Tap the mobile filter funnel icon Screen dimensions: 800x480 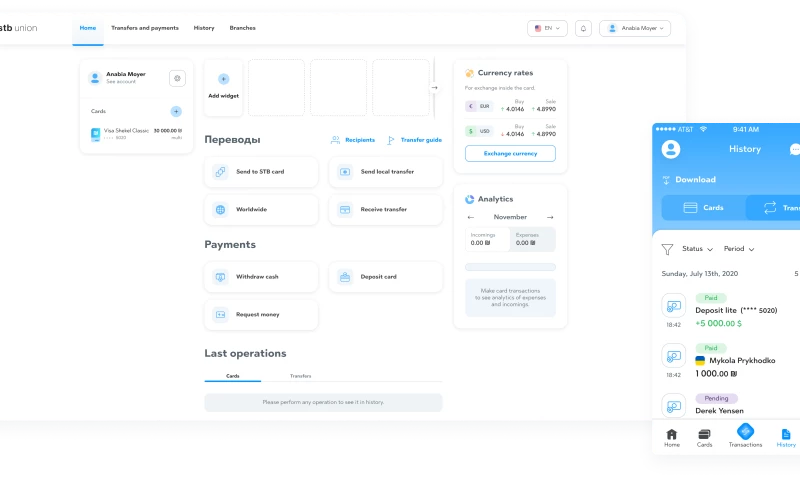(667, 249)
